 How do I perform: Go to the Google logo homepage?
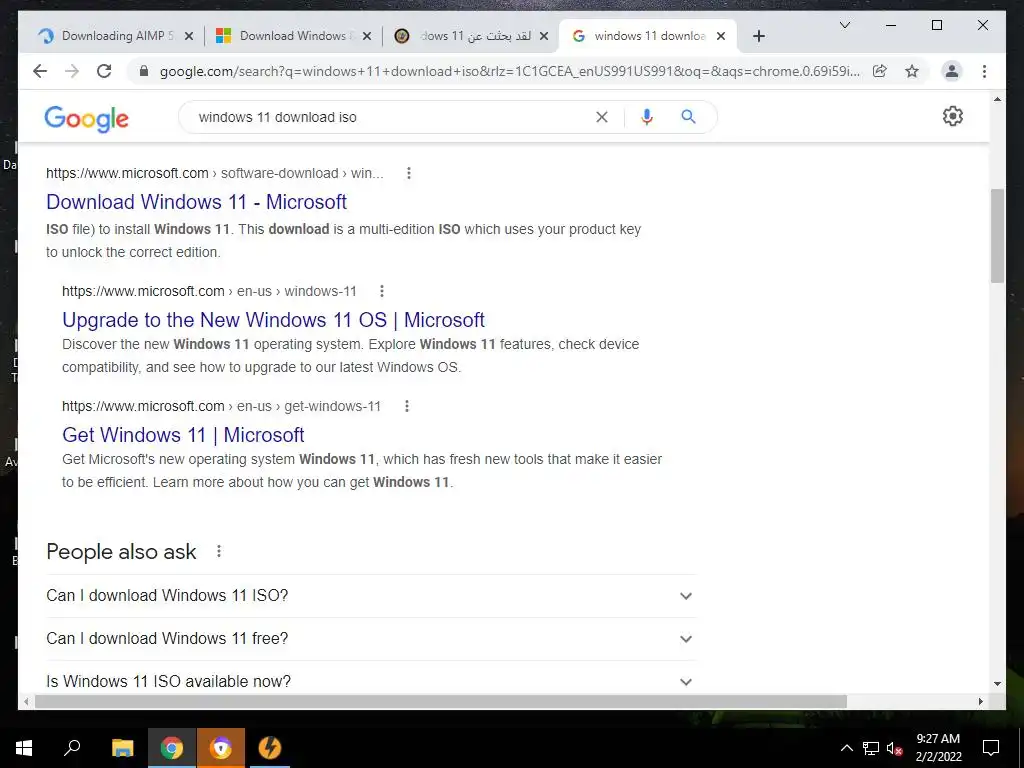(86, 119)
